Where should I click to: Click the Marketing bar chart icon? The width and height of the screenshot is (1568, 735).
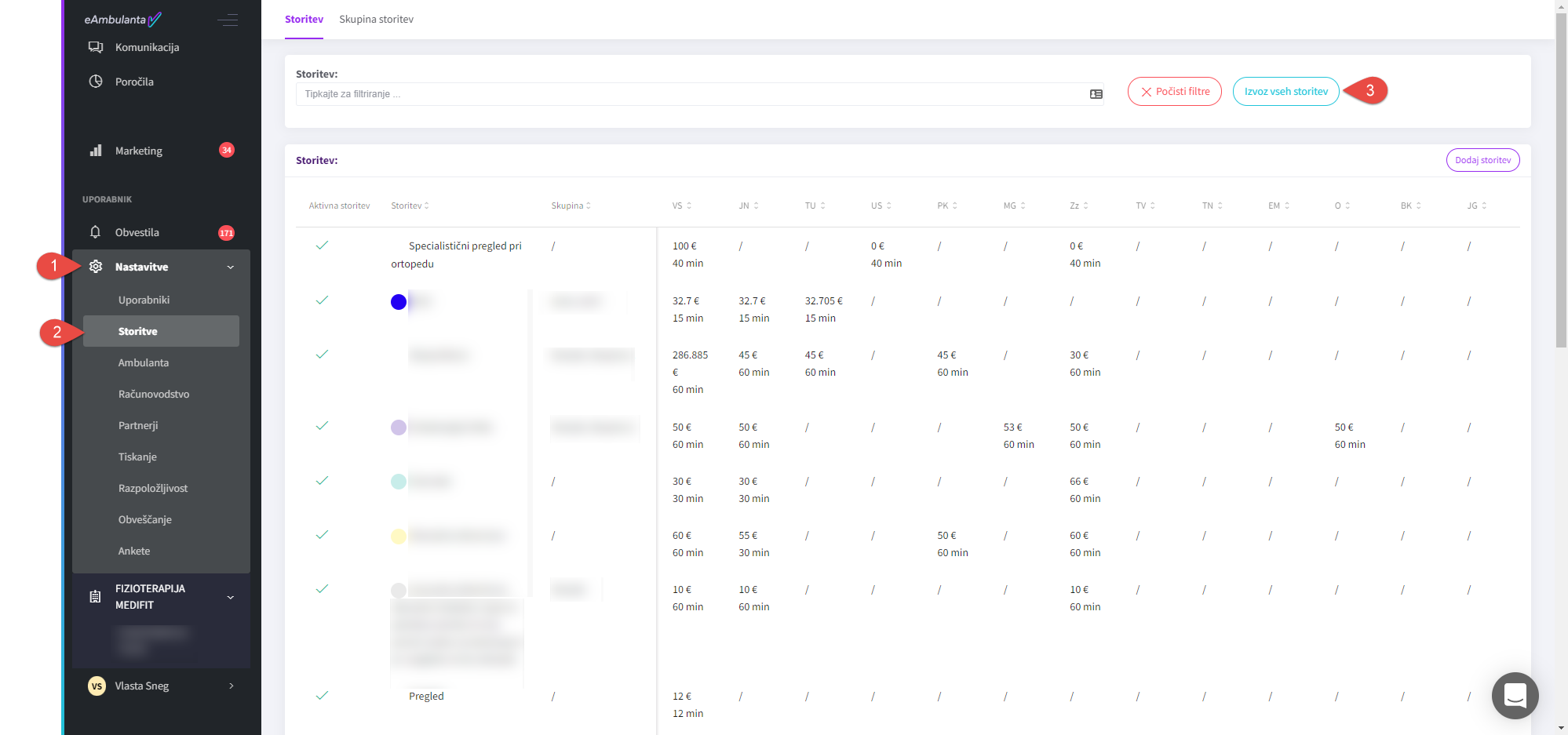pyautogui.click(x=96, y=151)
